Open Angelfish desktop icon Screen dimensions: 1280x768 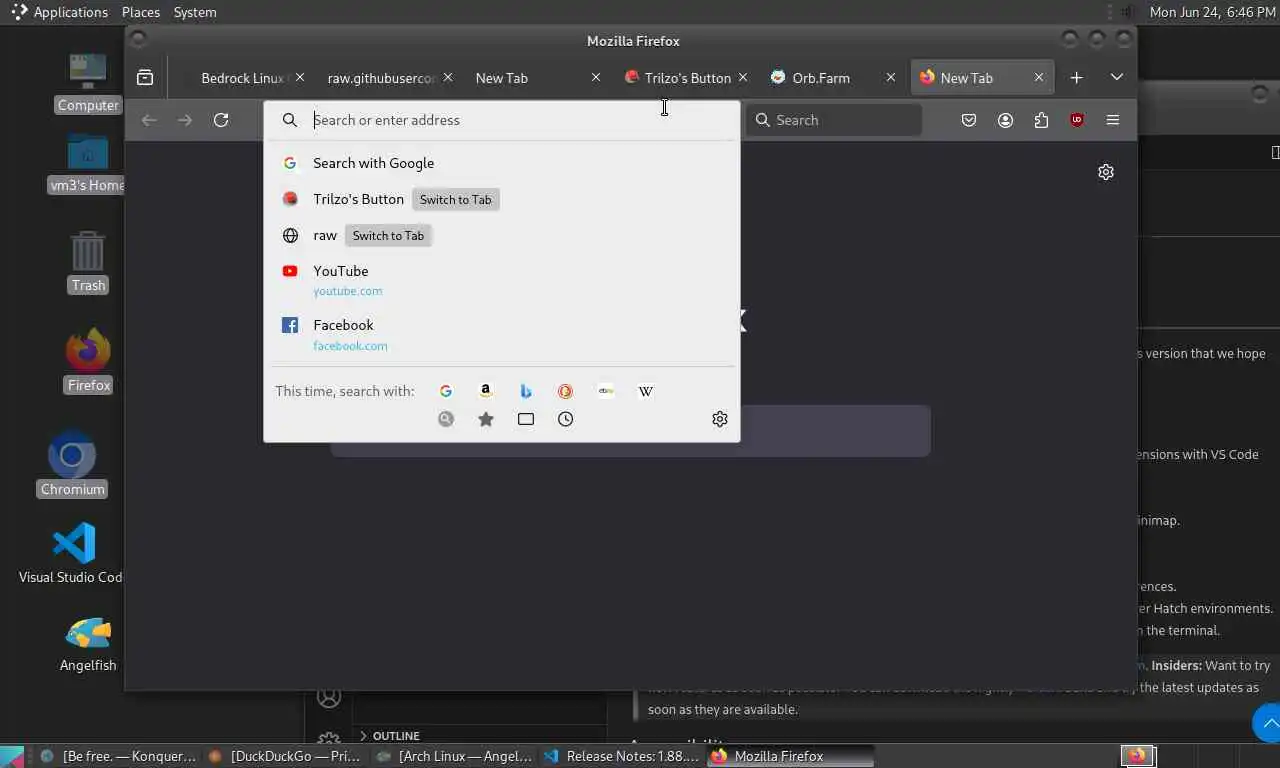pyautogui.click(x=88, y=643)
